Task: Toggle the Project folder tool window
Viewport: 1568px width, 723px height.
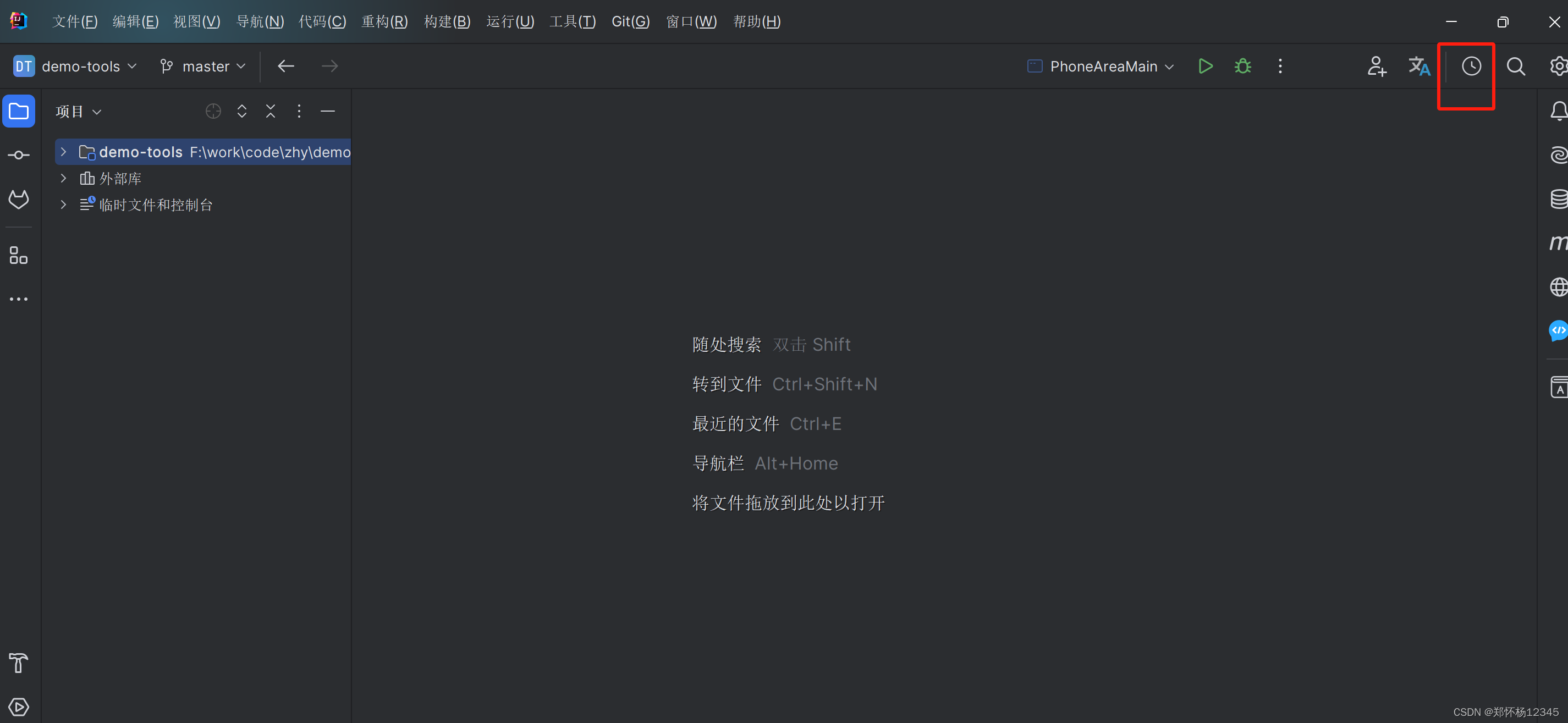Action: point(18,112)
